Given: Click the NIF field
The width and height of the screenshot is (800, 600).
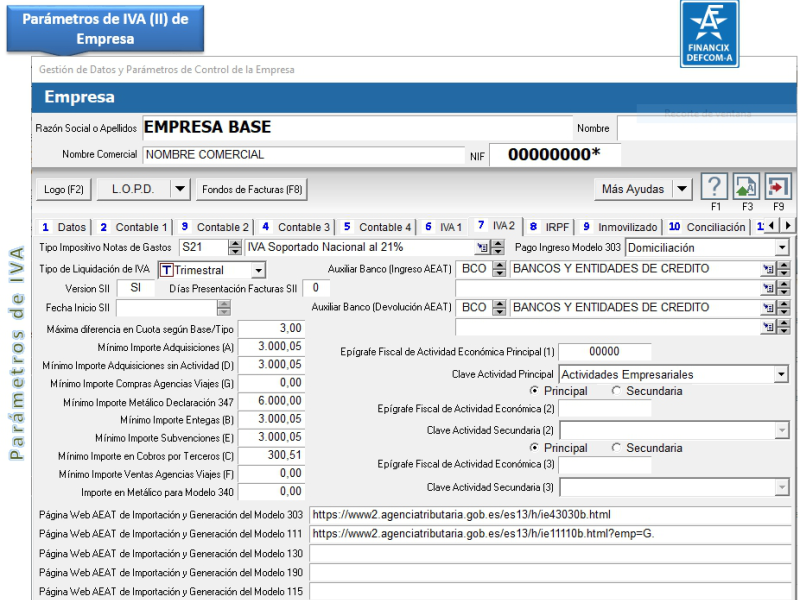Looking at the screenshot, I should (x=555, y=154).
